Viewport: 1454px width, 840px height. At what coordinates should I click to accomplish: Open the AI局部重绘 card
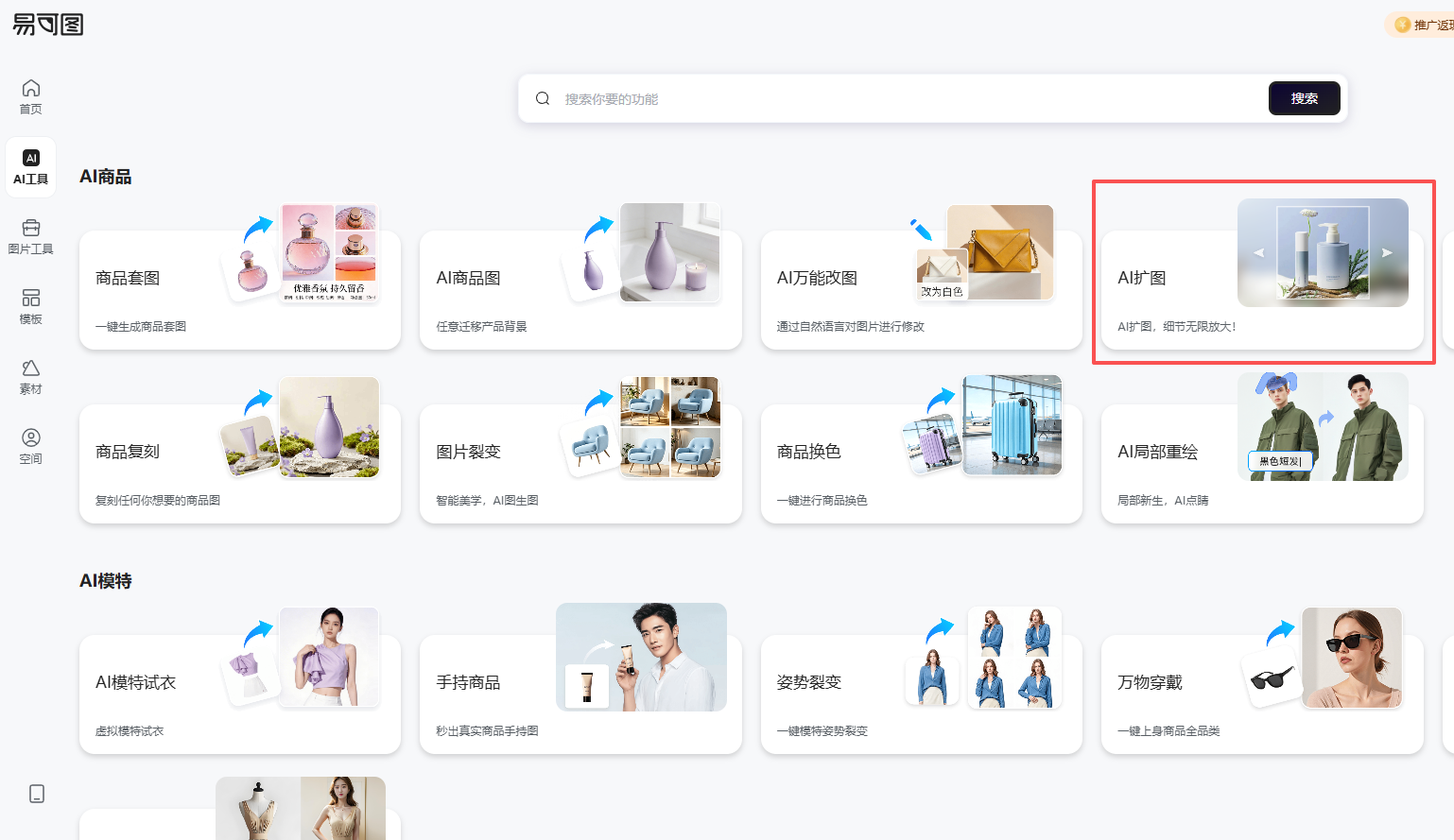pos(1262,464)
